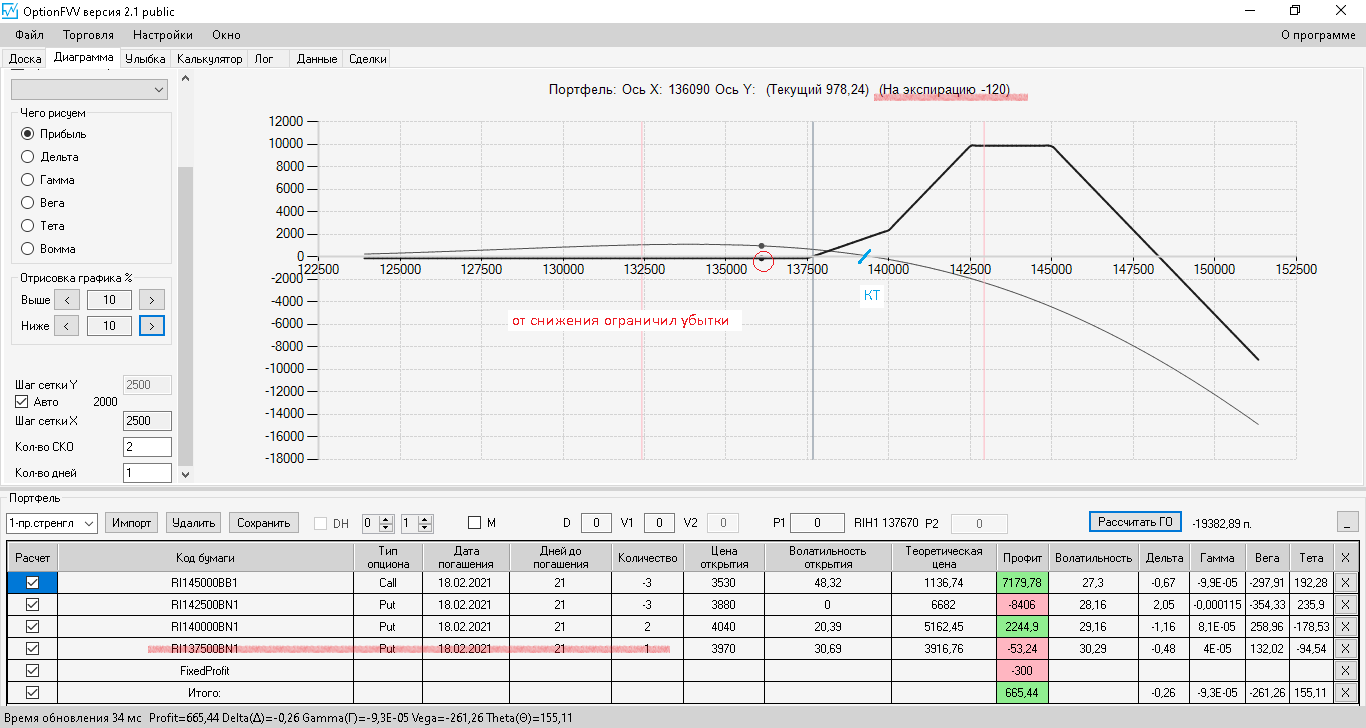Image resolution: width=1366 pixels, height=728 pixels.
Task: Select the Дельта radio button
Action: coord(27,157)
